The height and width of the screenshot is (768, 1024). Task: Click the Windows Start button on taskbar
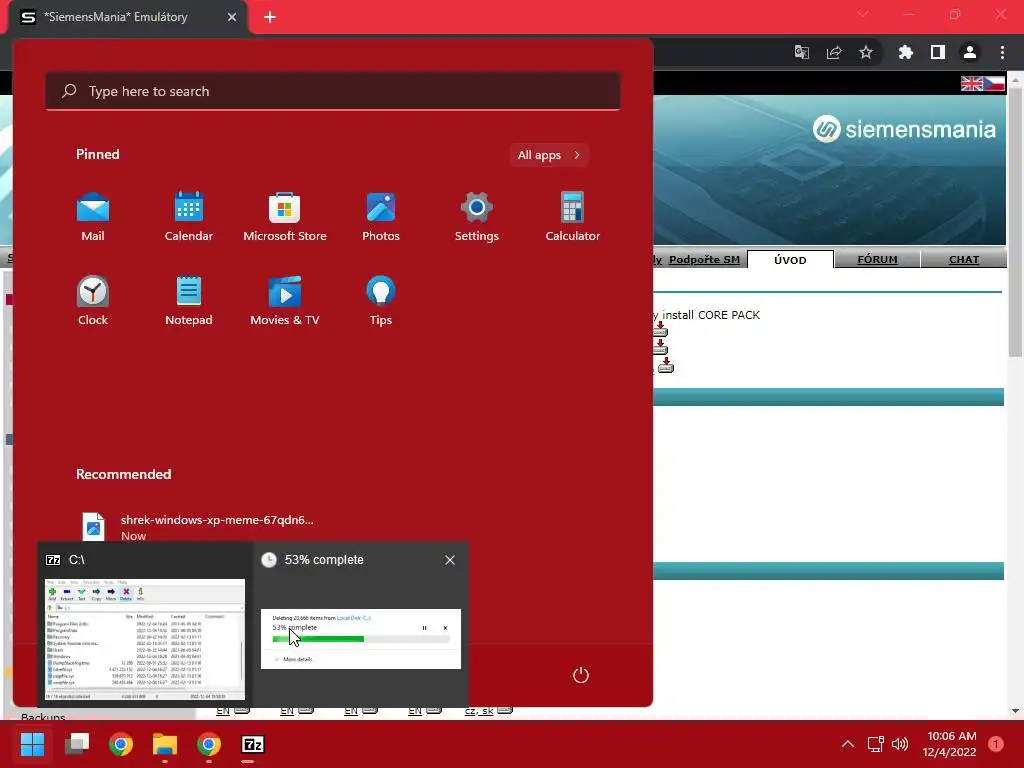point(32,744)
